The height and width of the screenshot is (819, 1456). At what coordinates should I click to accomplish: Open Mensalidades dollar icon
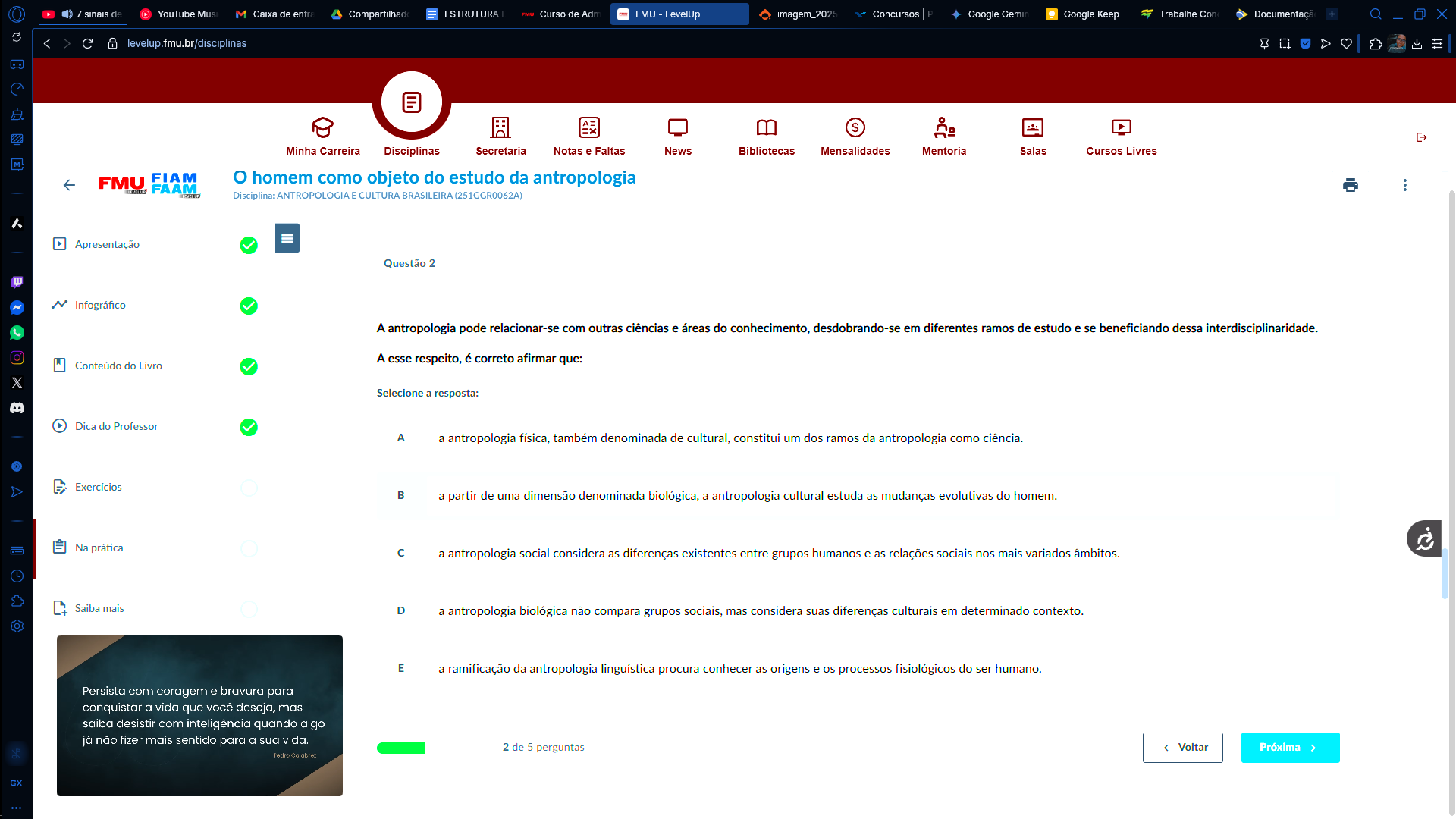[855, 127]
